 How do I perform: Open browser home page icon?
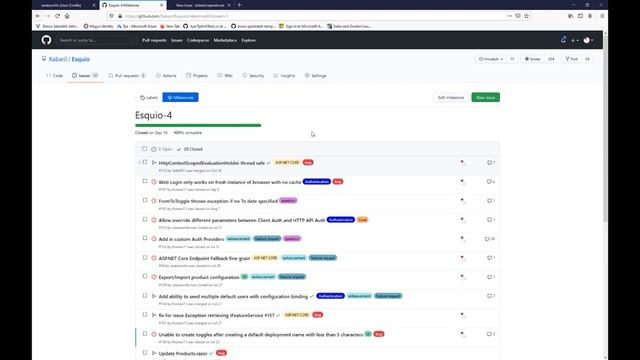(67, 16)
